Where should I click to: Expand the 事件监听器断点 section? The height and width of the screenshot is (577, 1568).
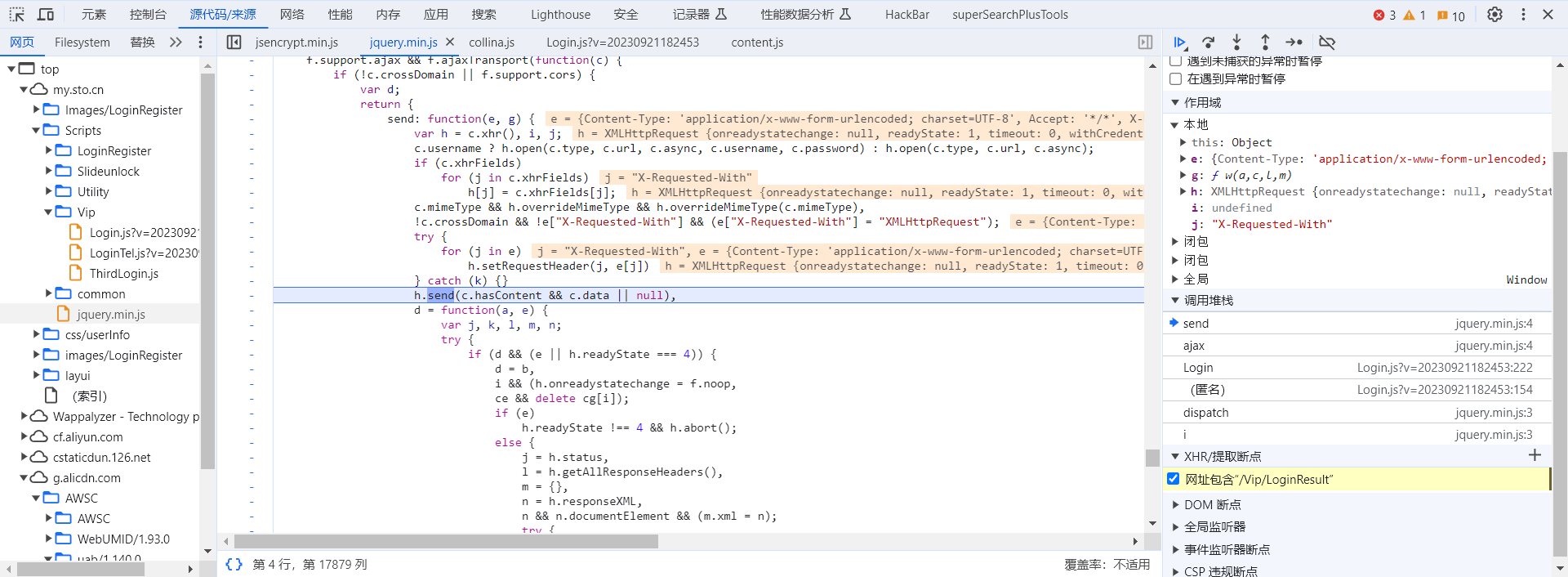(x=1175, y=549)
